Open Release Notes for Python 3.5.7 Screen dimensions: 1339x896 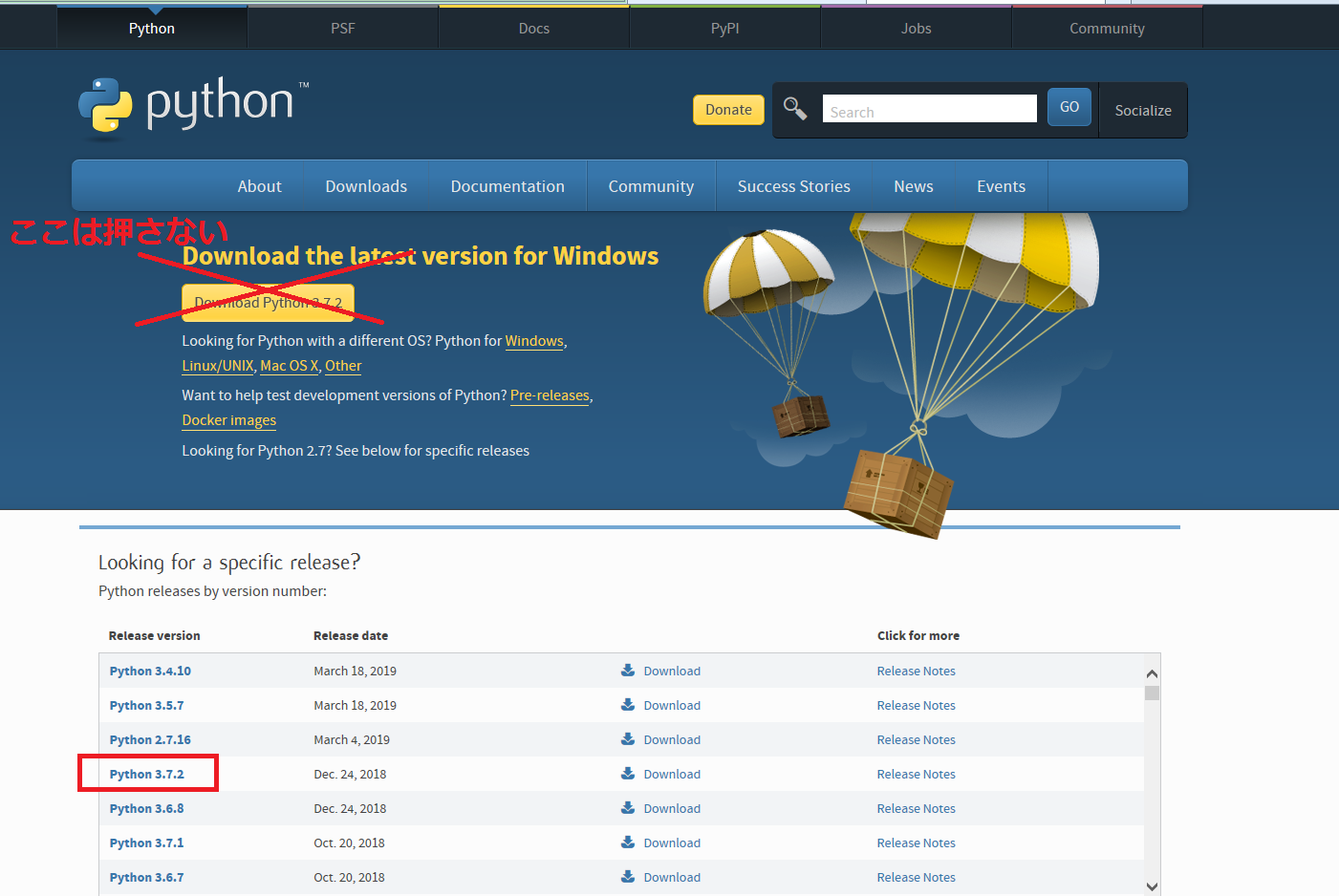pyautogui.click(x=917, y=705)
